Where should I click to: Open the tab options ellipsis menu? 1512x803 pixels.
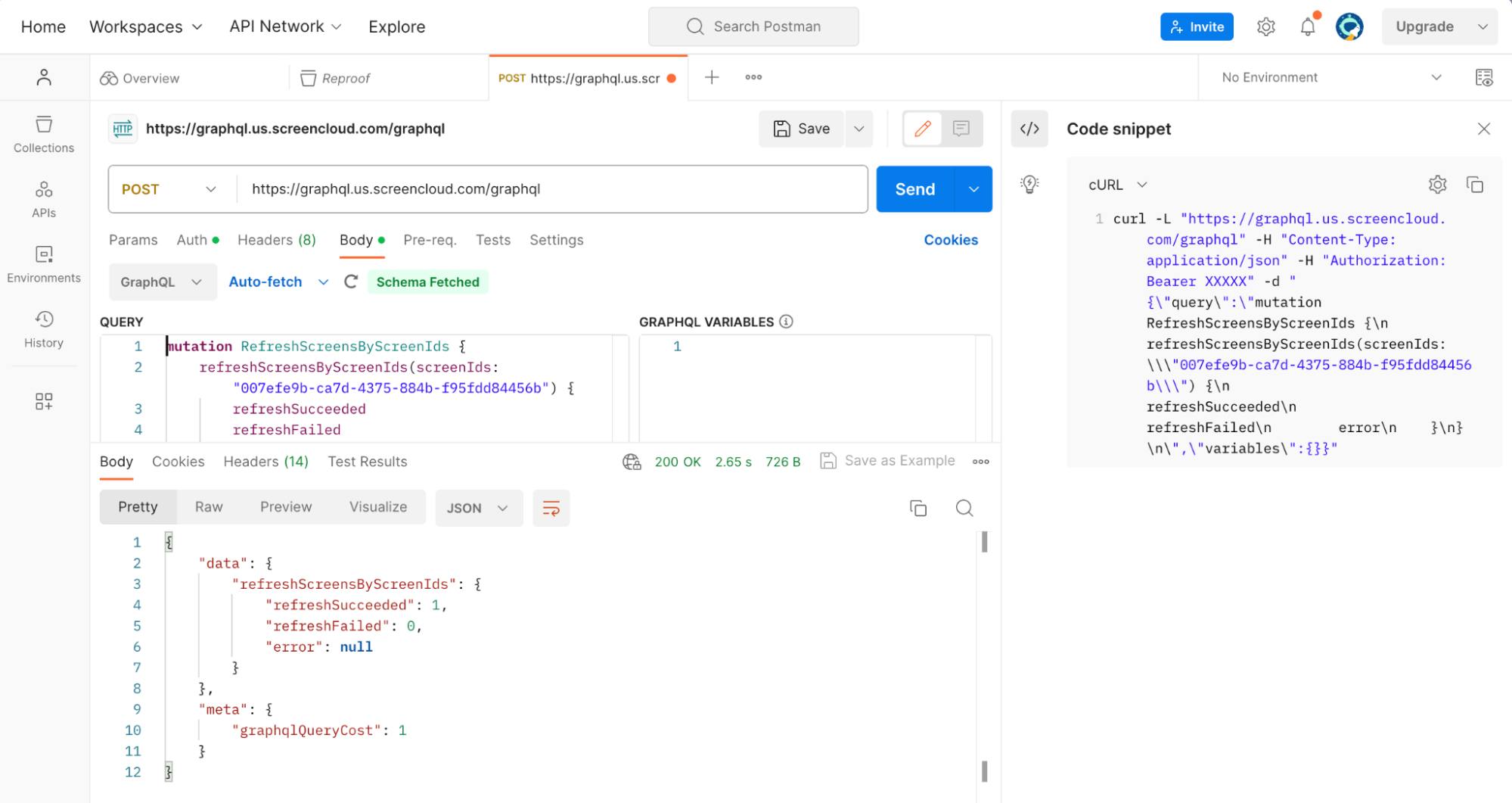point(753,77)
